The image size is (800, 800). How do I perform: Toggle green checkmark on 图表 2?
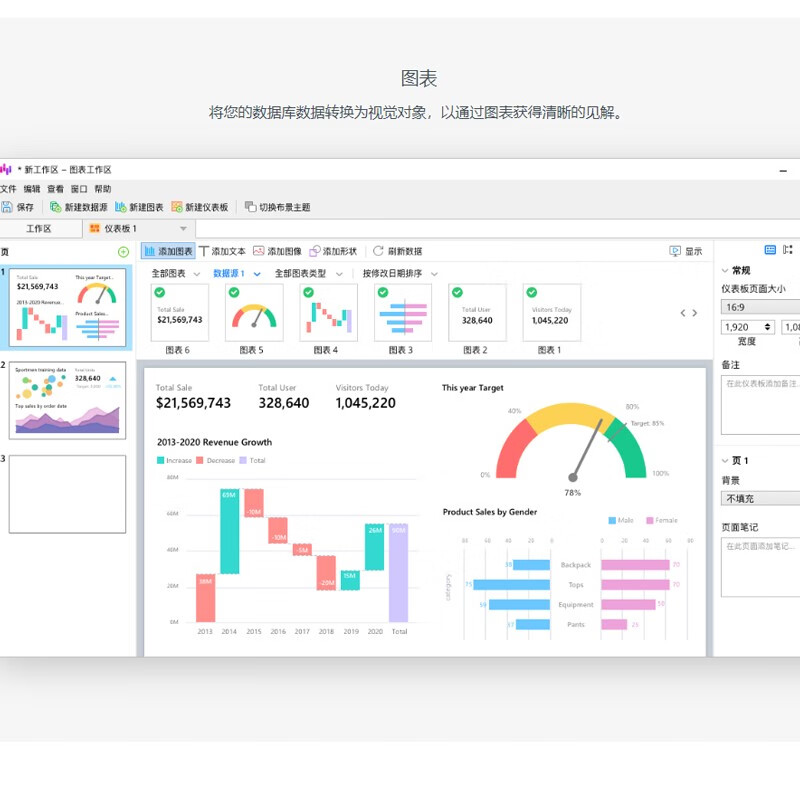pos(457,292)
